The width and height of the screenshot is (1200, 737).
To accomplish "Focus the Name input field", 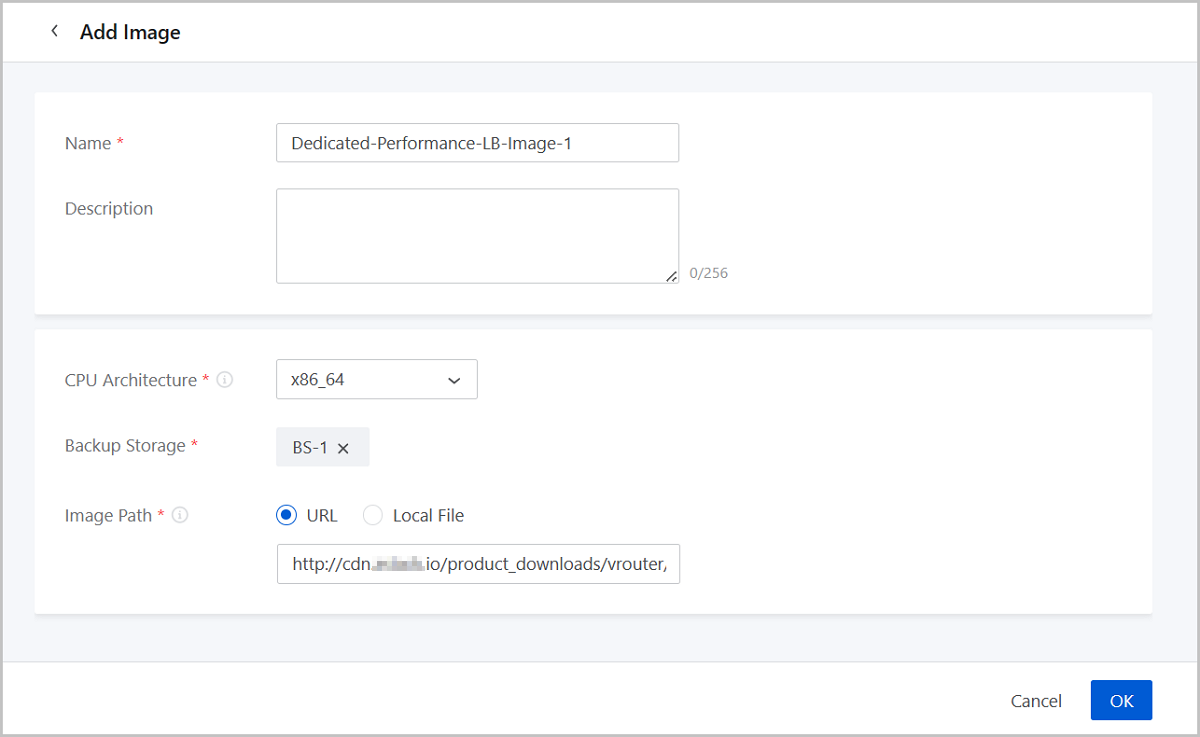I will pyautogui.click(x=477, y=143).
